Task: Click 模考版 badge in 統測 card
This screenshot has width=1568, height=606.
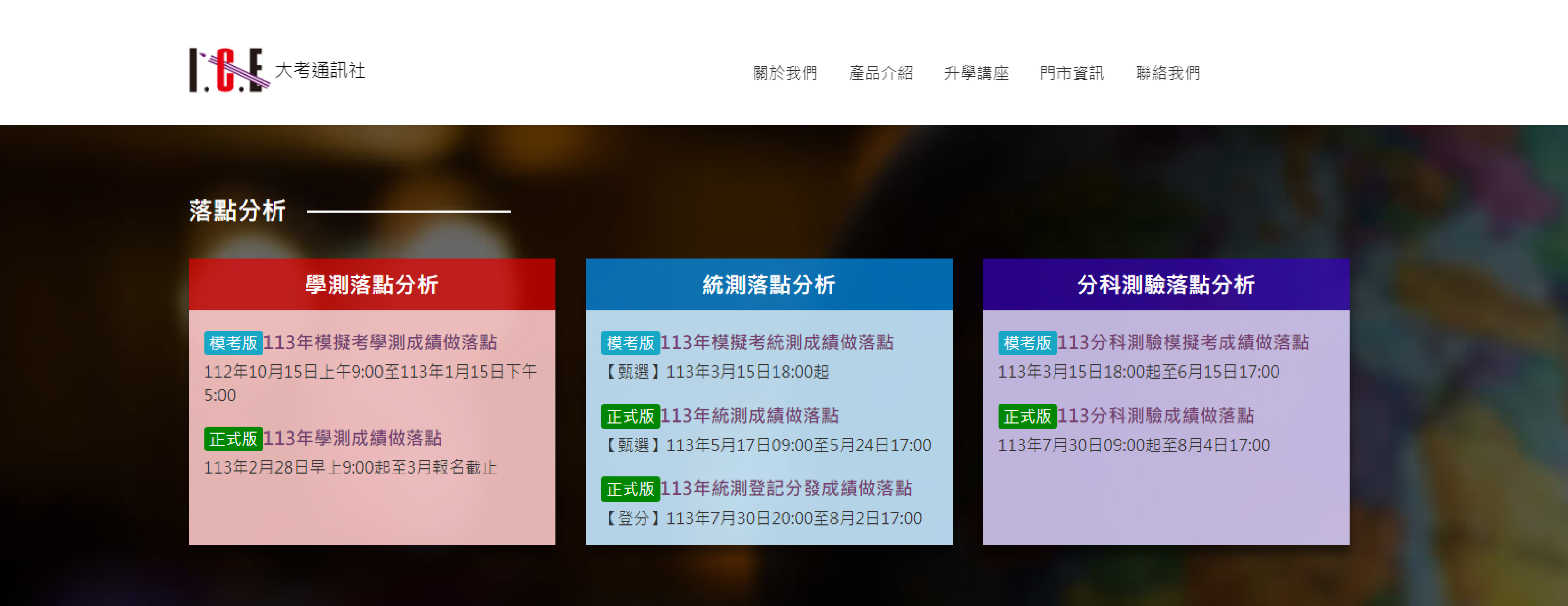Action: [x=631, y=343]
